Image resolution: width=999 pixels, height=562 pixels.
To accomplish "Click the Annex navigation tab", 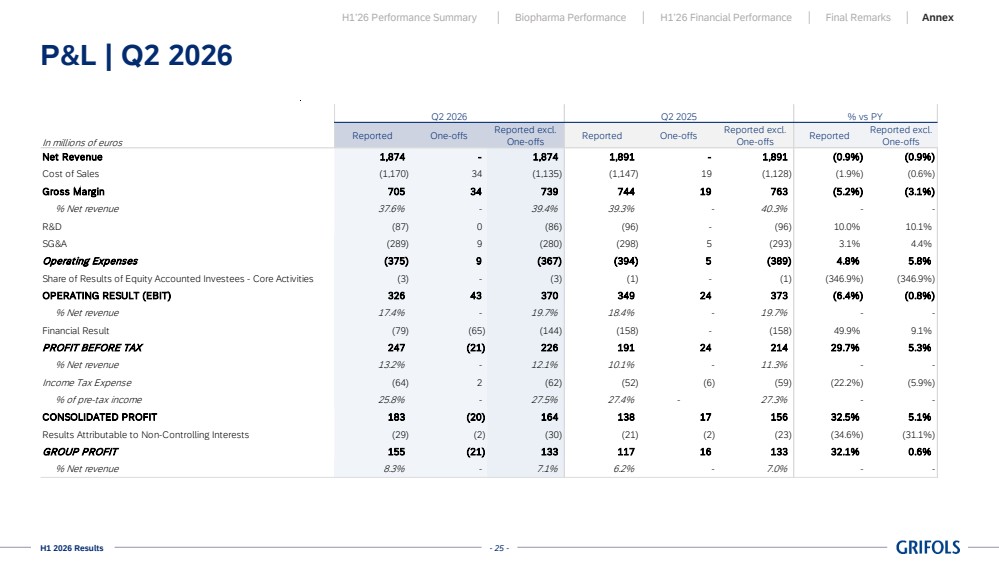I will [x=937, y=17].
